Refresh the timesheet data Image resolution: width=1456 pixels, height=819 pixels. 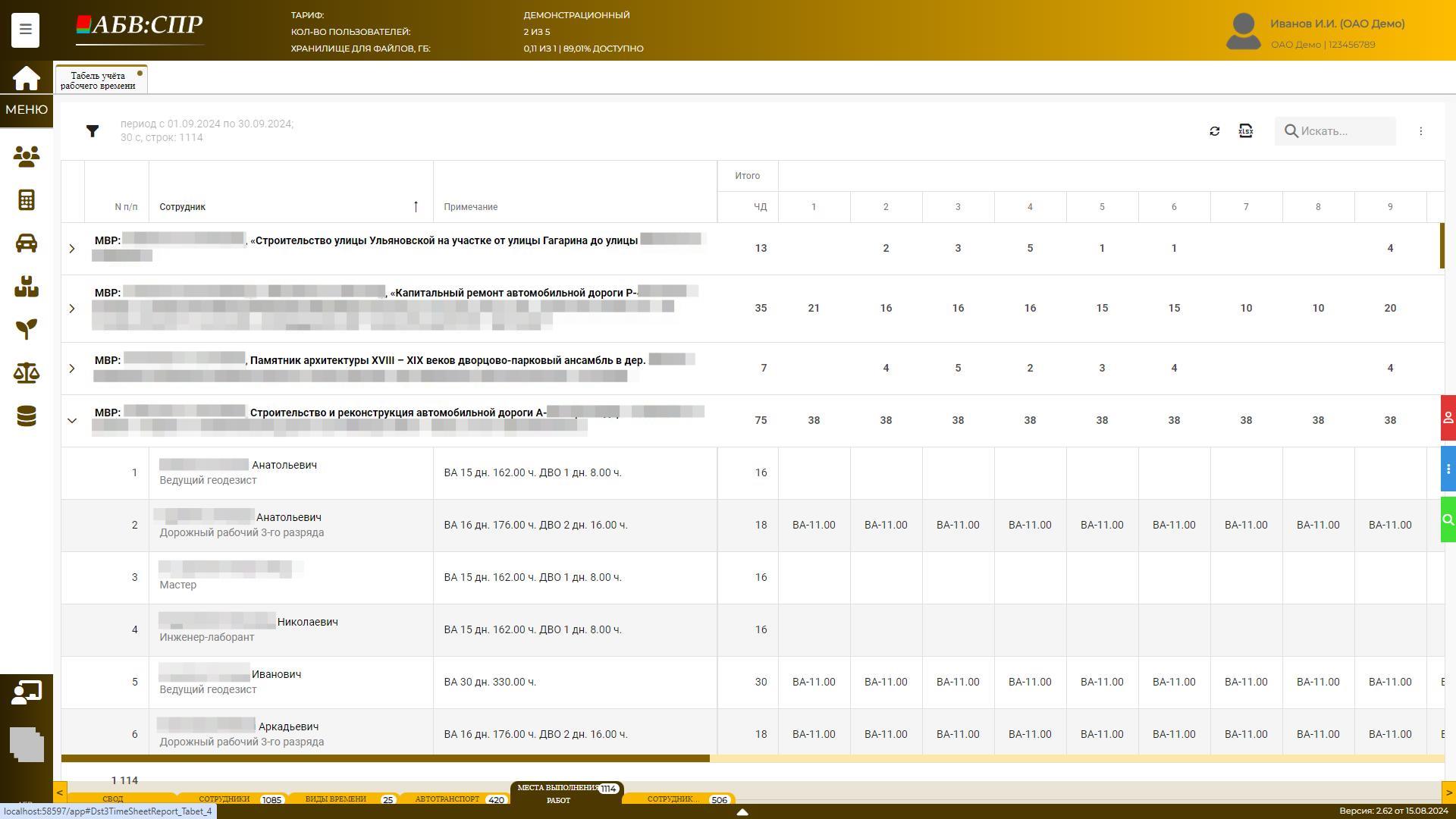tap(1214, 131)
